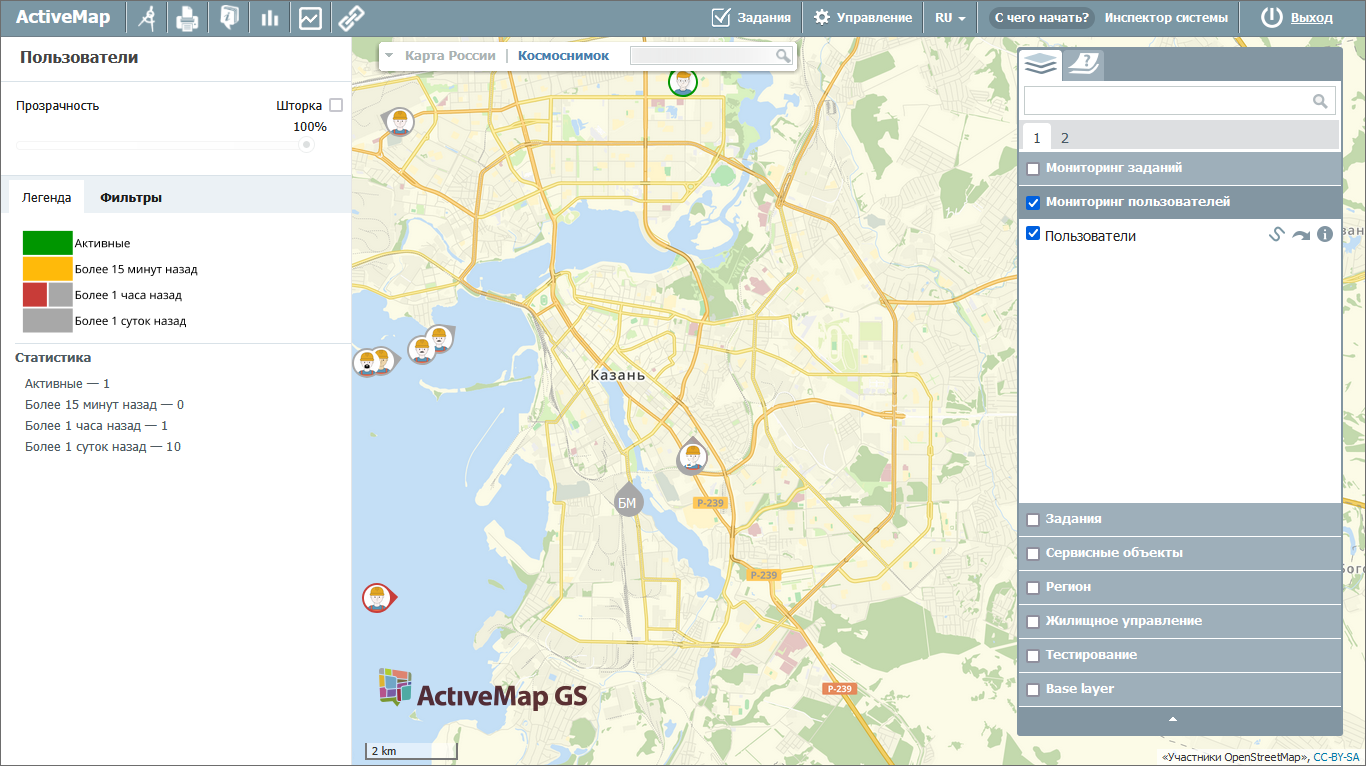Screen dimensions: 1366x766
Task: Switch to the map legend help tab
Action: click(1082, 65)
